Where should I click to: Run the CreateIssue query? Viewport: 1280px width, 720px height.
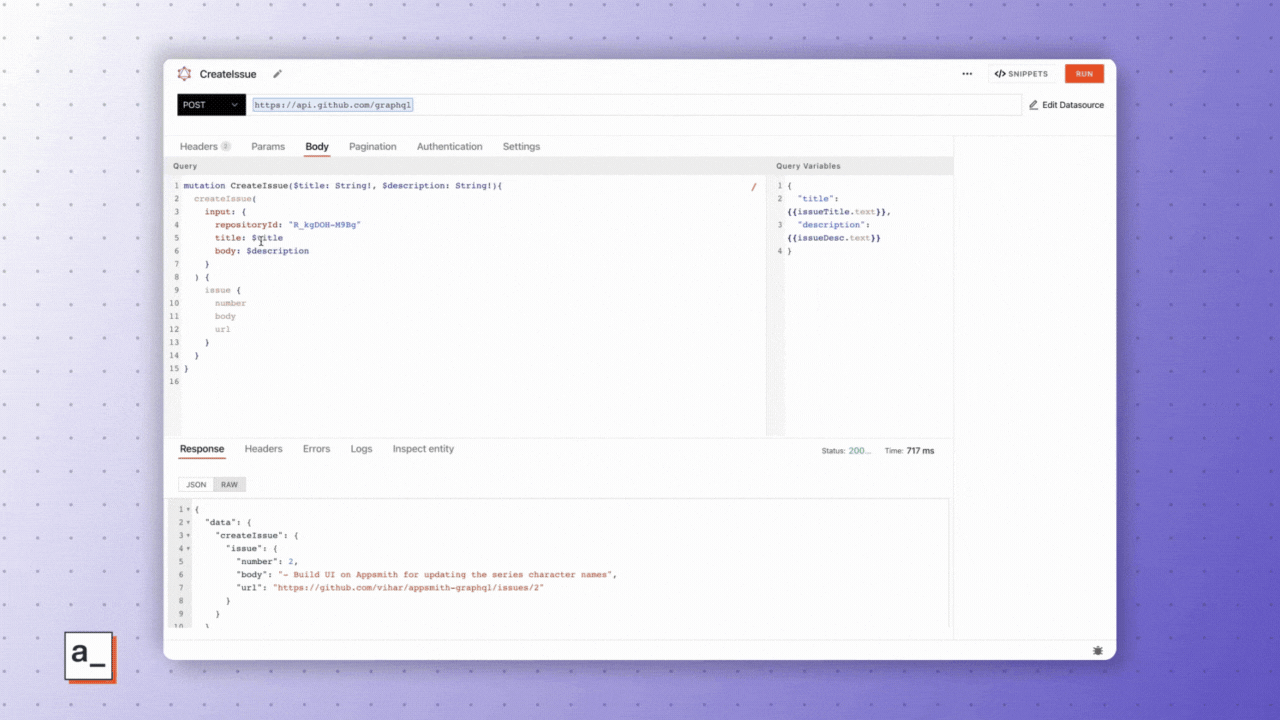coord(1084,74)
